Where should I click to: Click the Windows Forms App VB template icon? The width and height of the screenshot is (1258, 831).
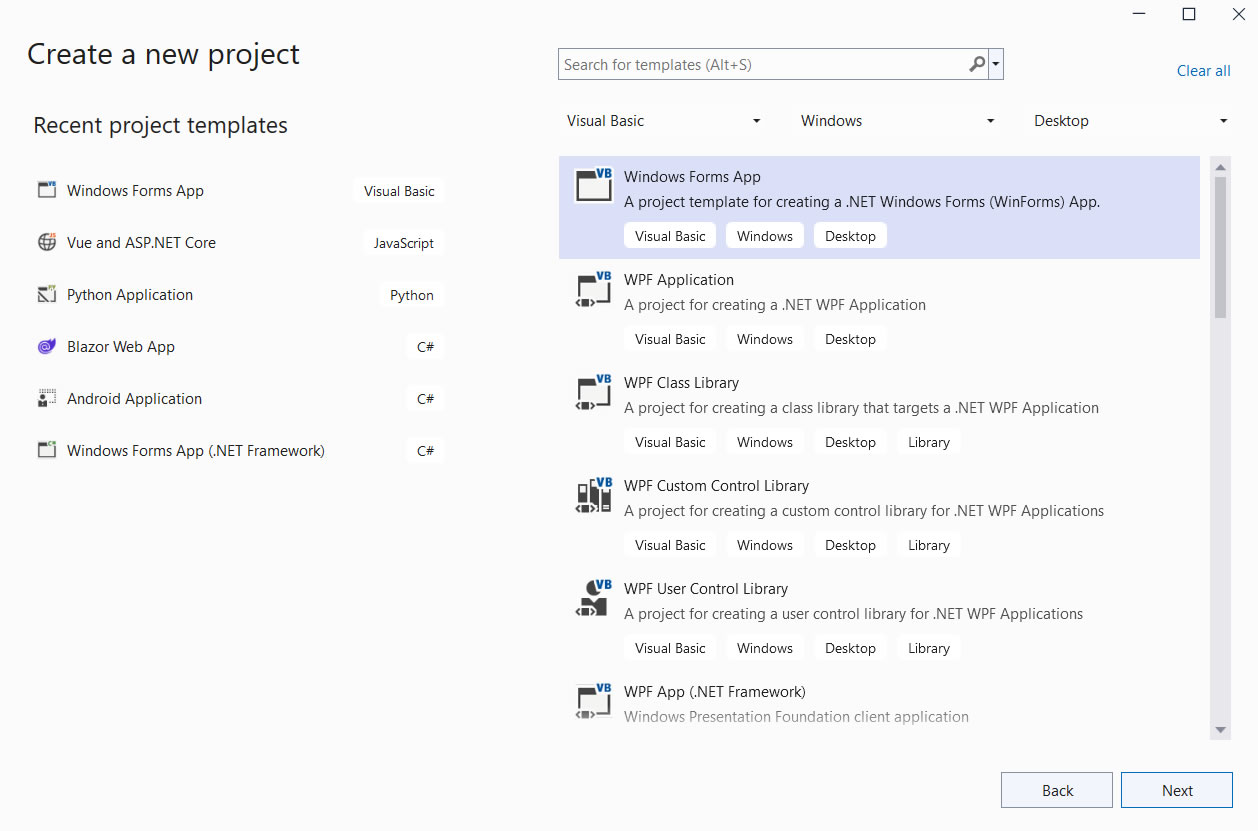click(594, 186)
